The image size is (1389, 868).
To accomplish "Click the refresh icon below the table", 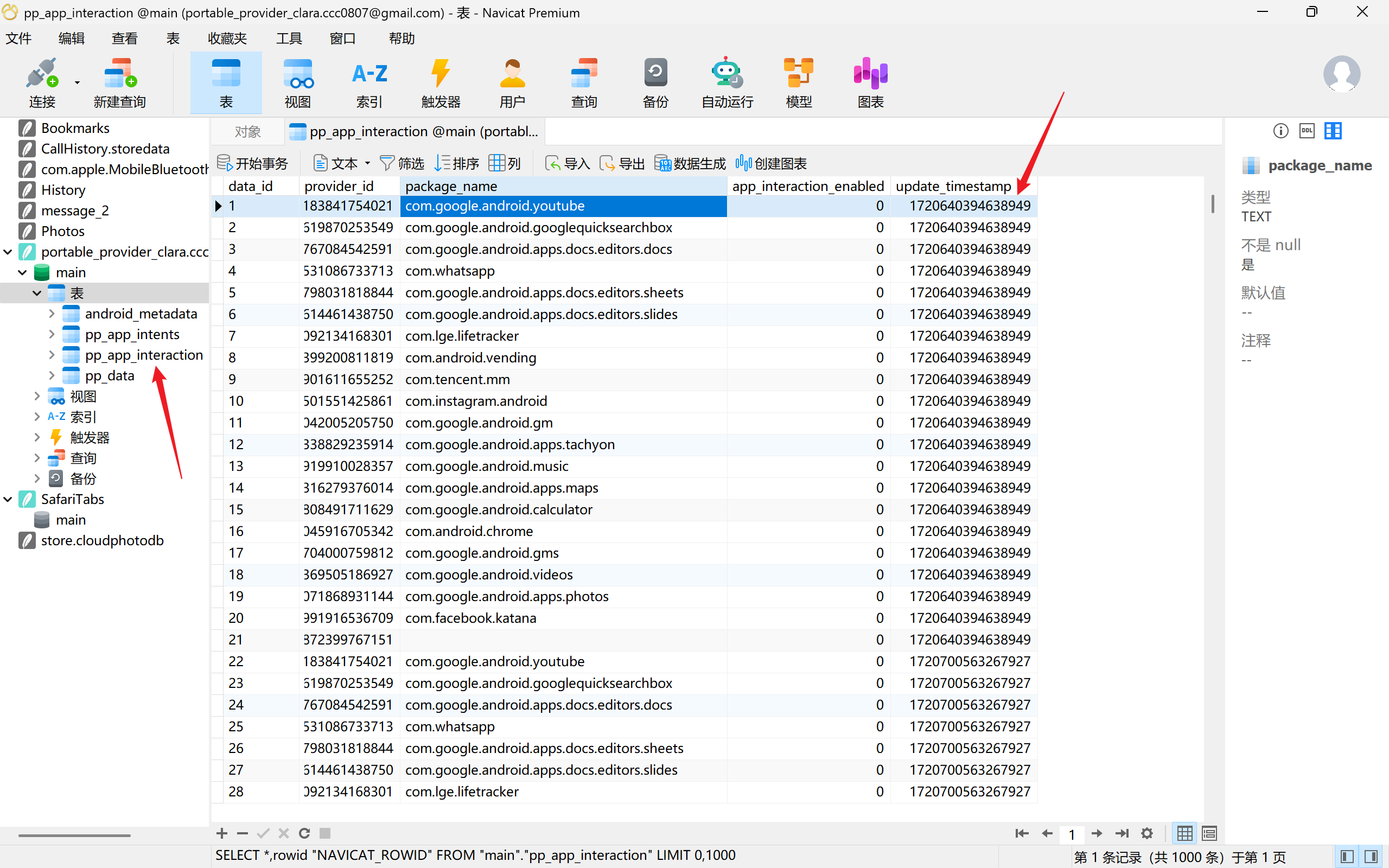I will pyautogui.click(x=304, y=833).
